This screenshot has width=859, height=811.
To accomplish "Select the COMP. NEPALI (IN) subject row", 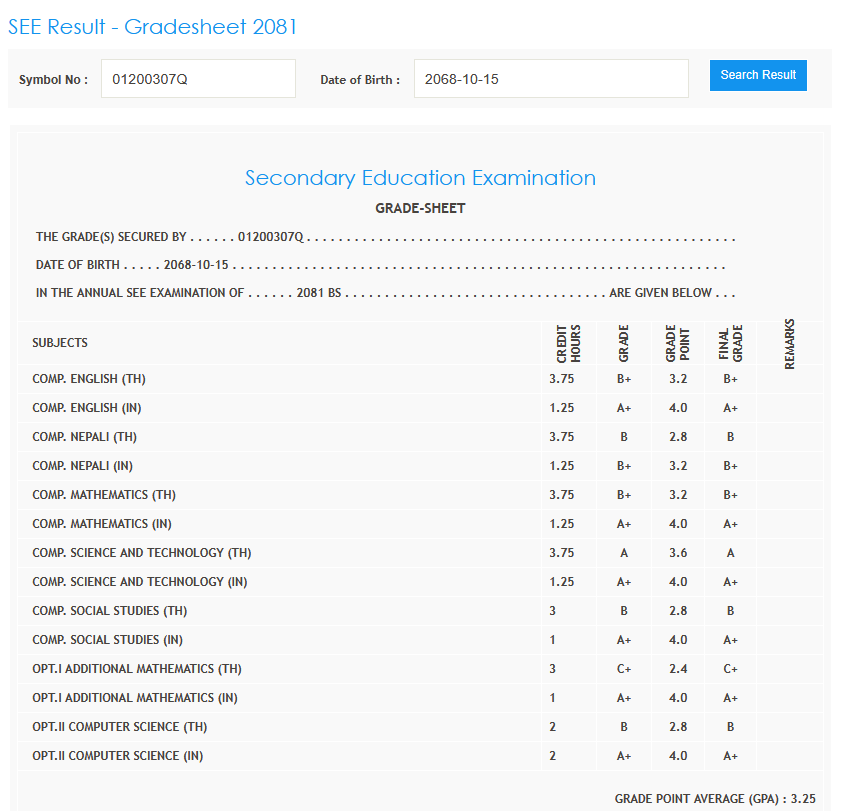I will point(82,466).
